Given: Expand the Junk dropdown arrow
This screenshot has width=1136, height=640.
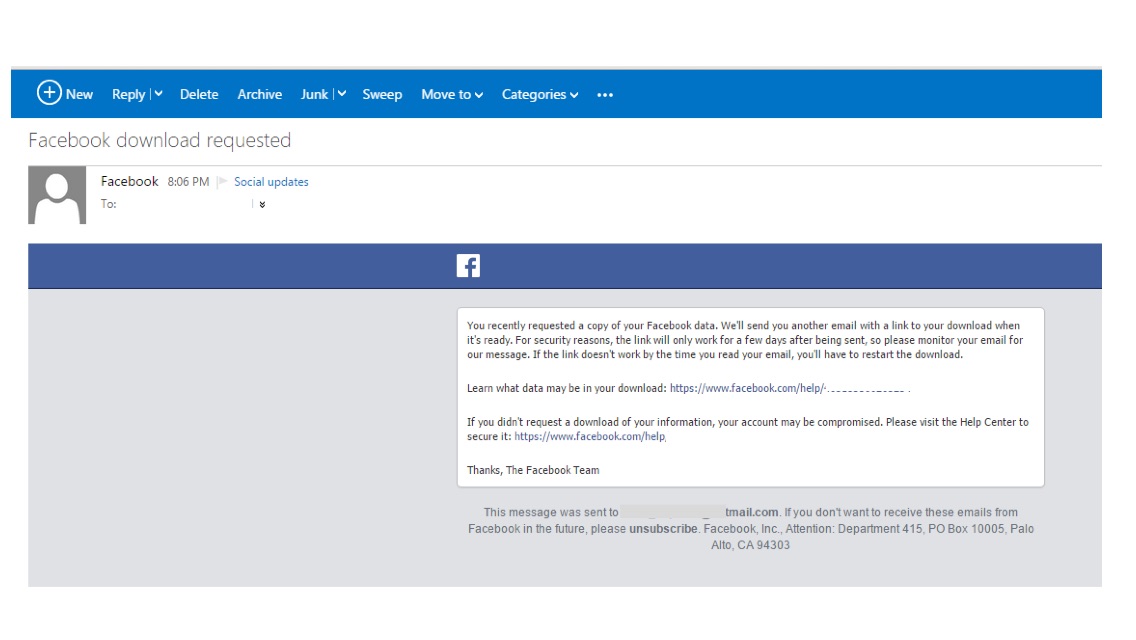Looking at the screenshot, I should point(342,94).
